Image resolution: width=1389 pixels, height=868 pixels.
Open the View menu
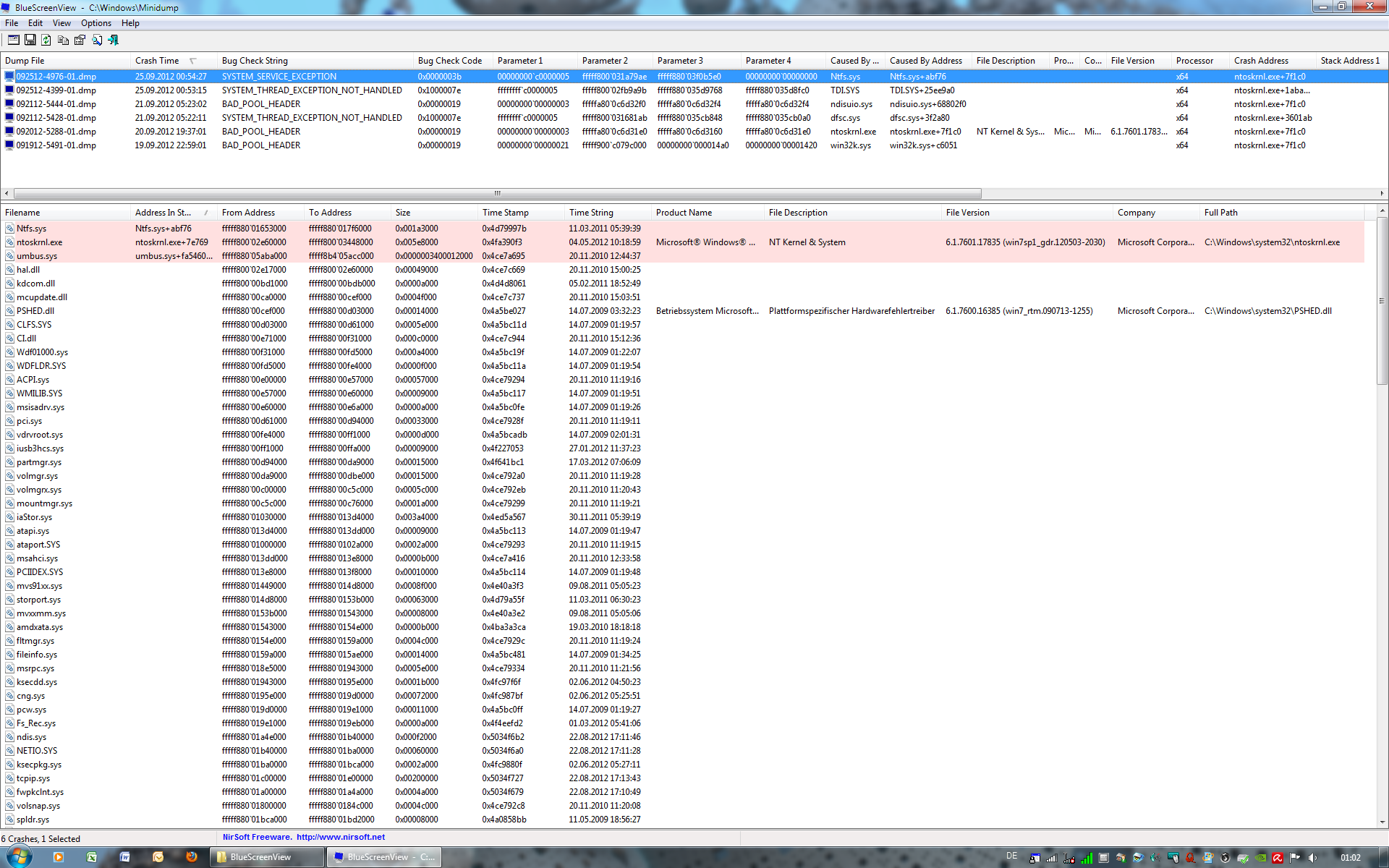click(61, 23)
